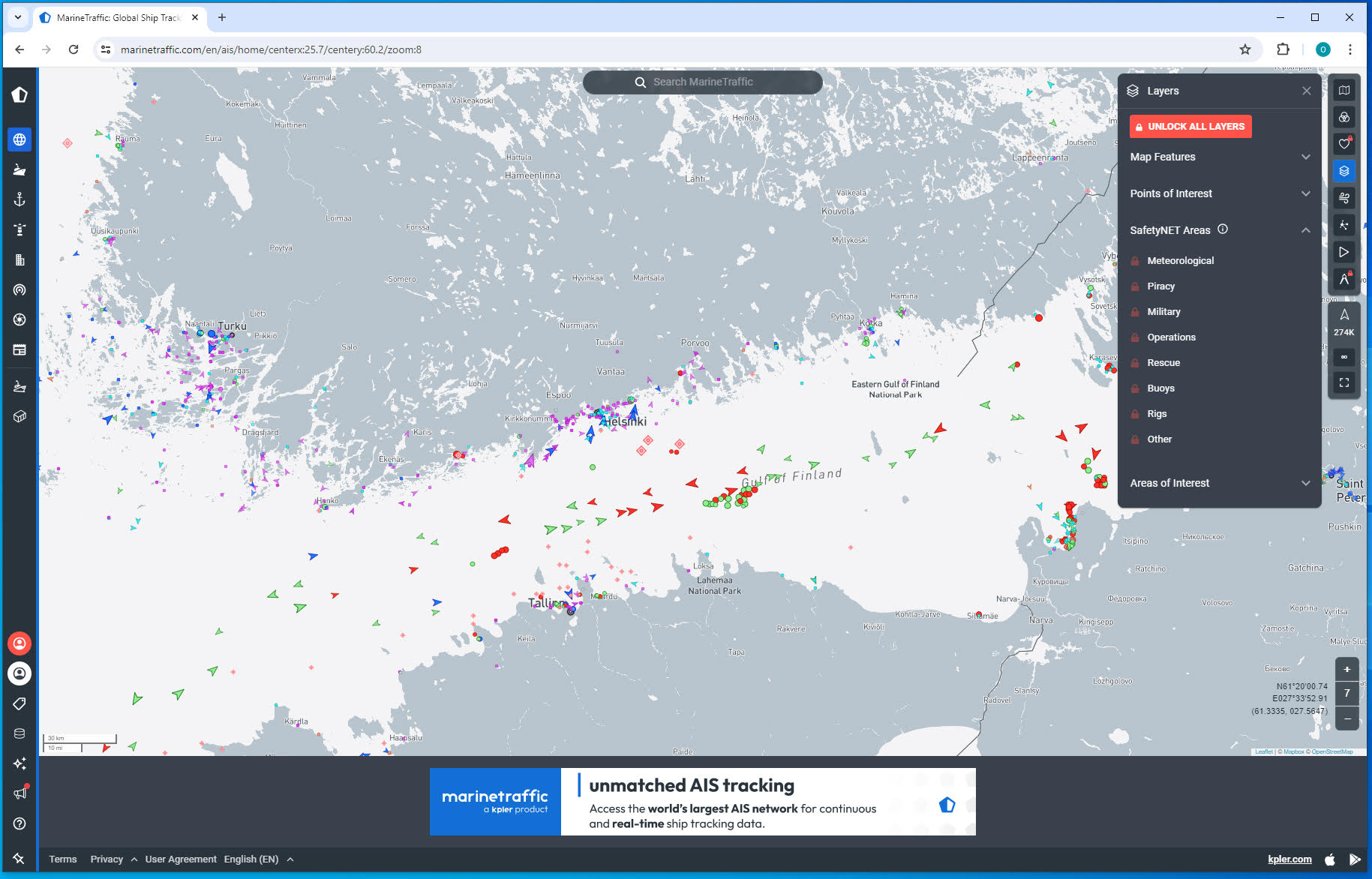This screenshot has width=1372, height=879.
Task: Open Ports via the anchor icon
Action: (x=20, y=199)
